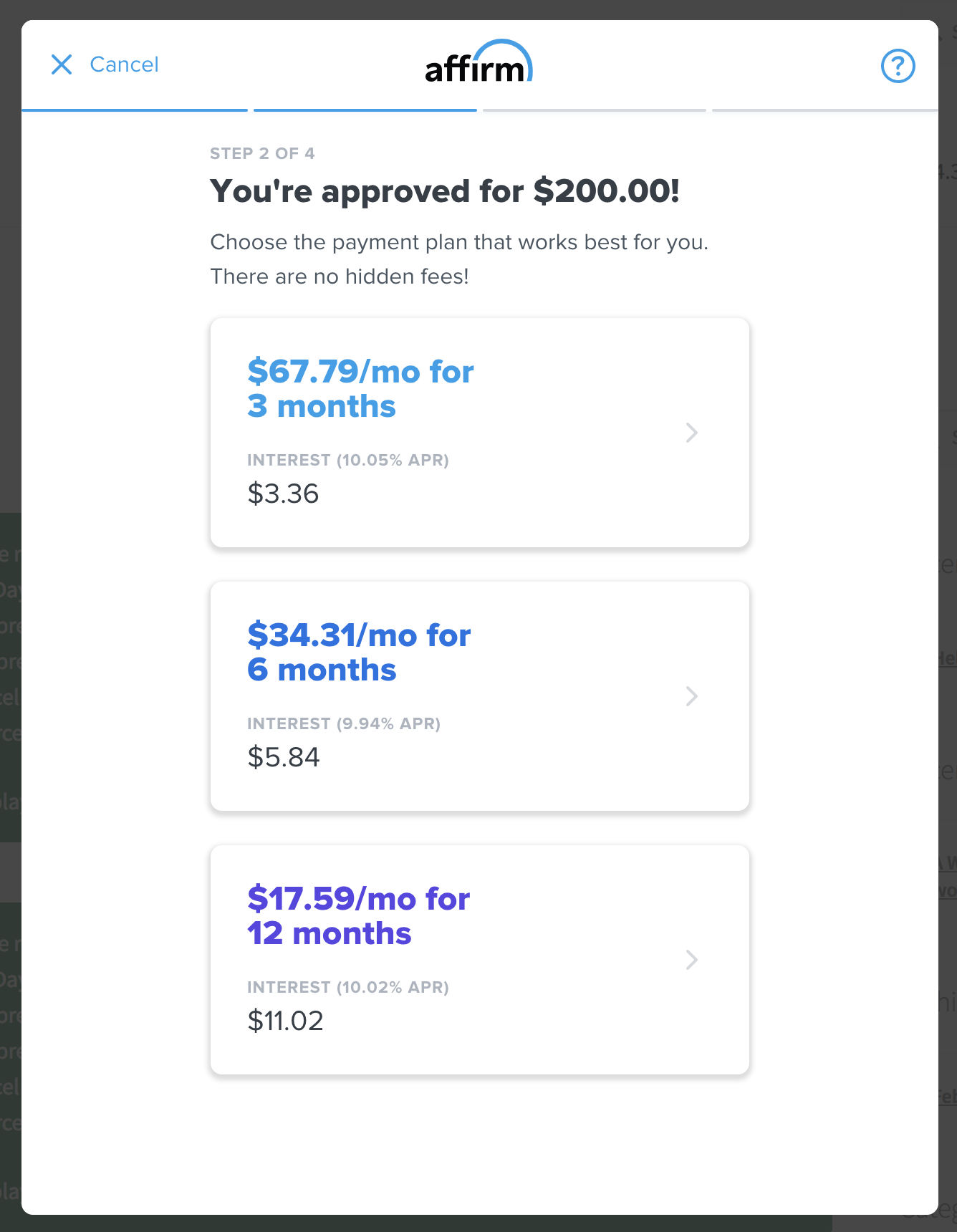Click the X cancel icon
Viewport: 957px width, 1232px height.
[63, 65]
